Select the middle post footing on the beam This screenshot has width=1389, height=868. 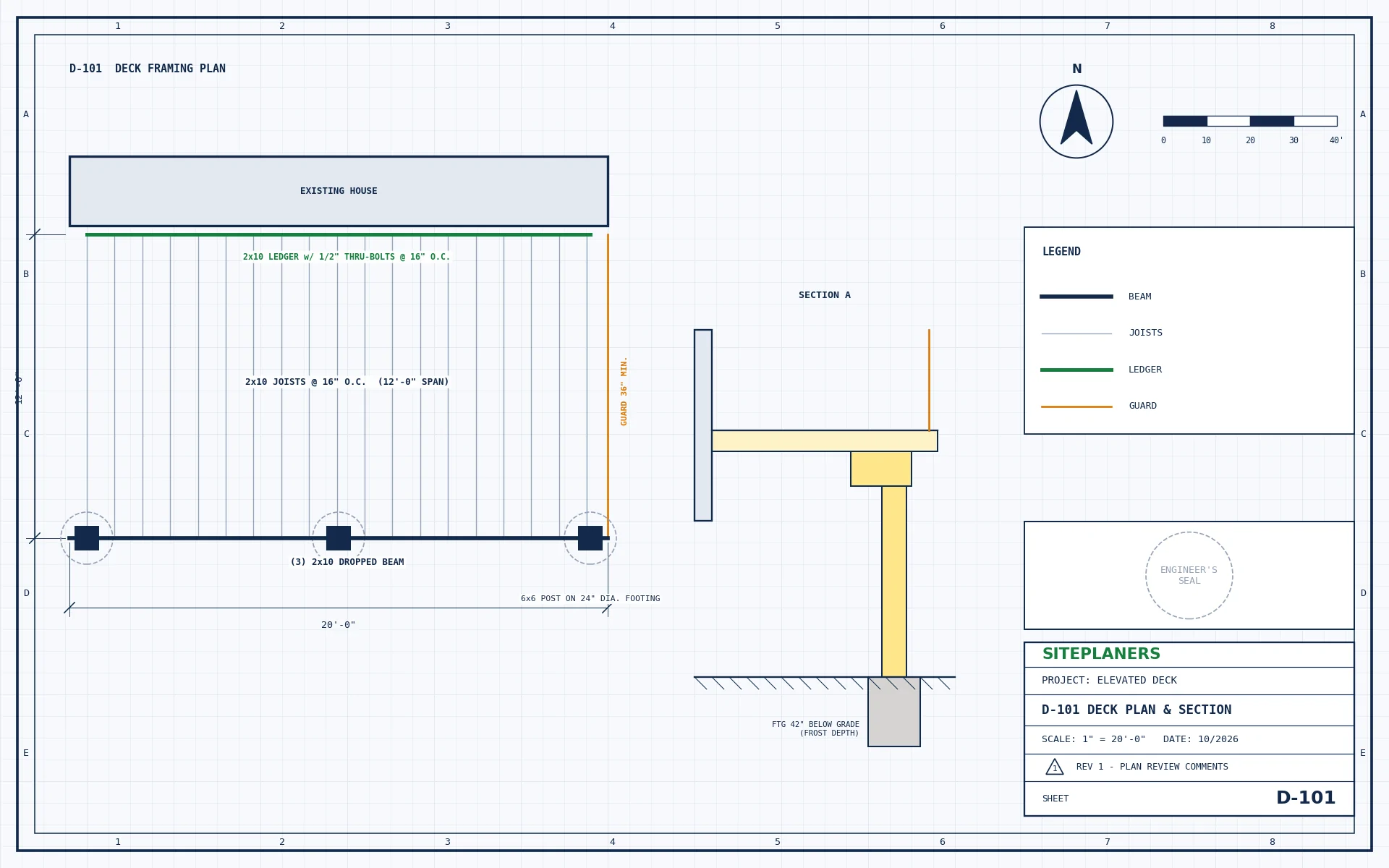click(x=339, y=538)
